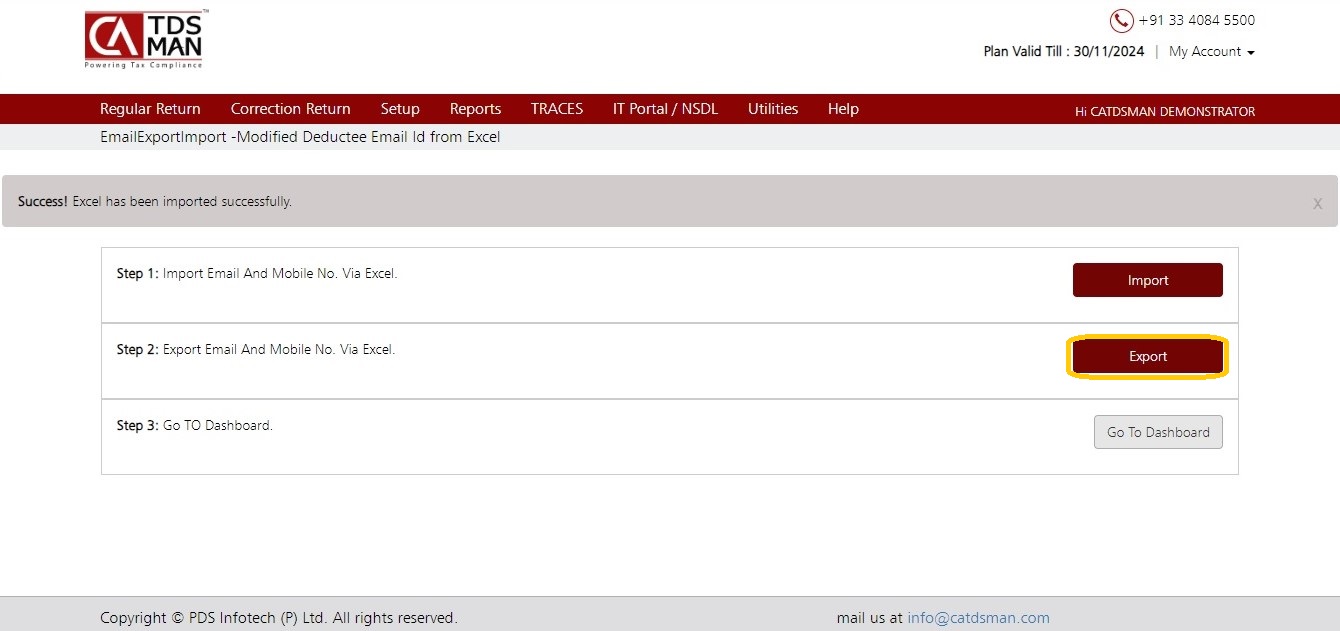Open the Correction Return menu
The height and width of the screenshot is (631, 1340).
(x=290, y=109)
